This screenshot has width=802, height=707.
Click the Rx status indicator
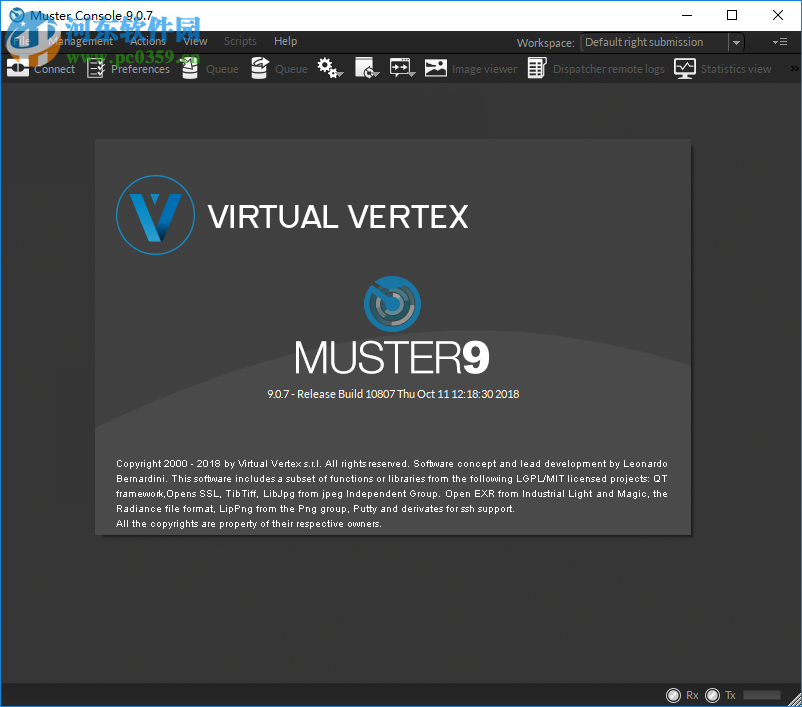point(674,694)
